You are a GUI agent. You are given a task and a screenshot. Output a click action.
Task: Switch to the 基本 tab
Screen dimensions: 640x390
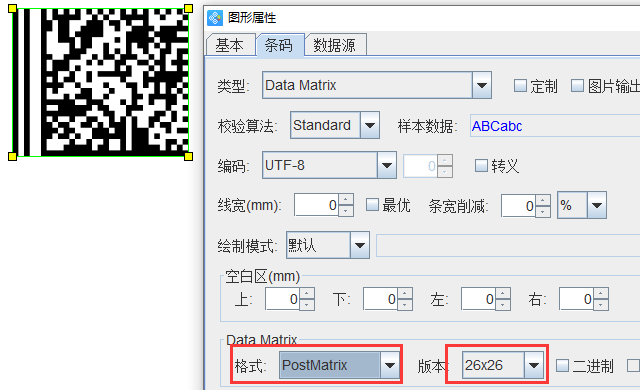click(x=230, y=45)
